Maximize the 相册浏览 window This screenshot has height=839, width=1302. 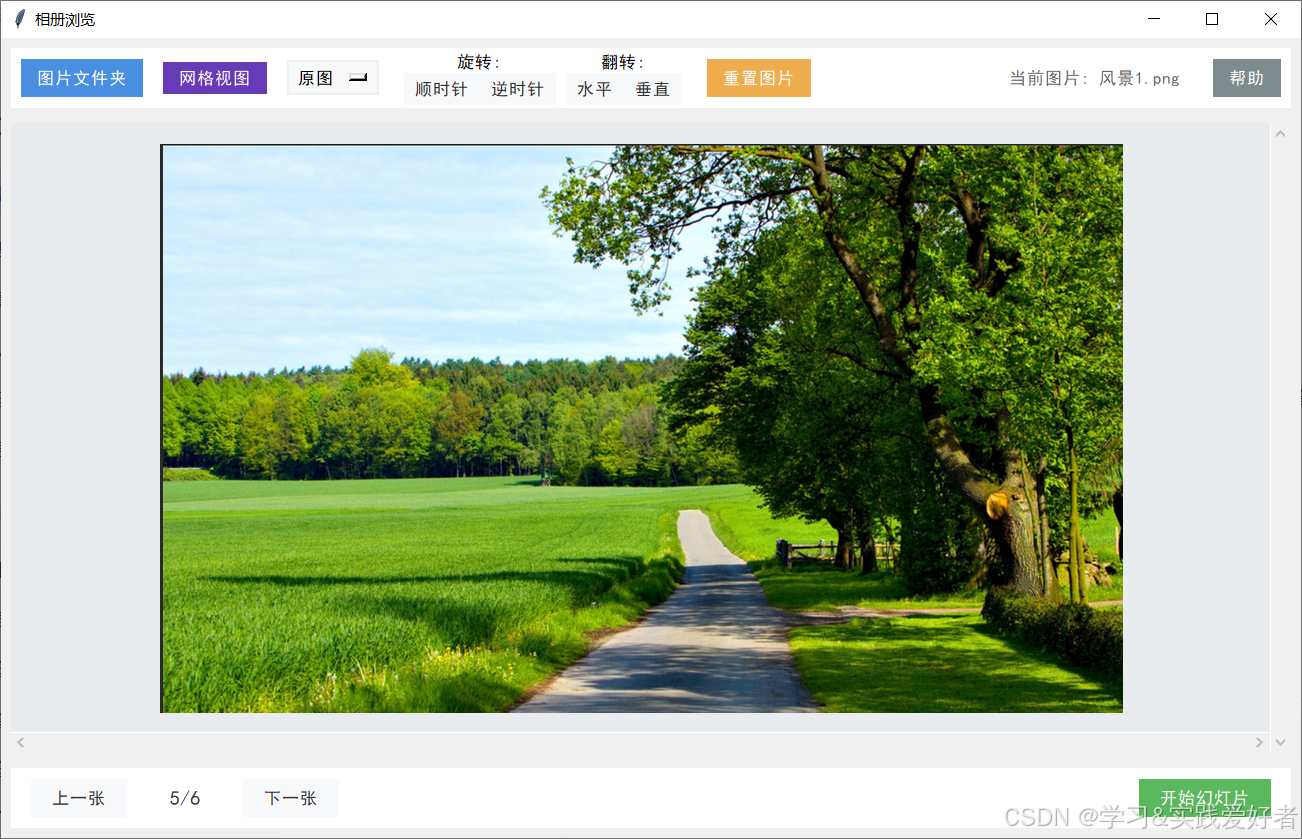pyautogui.click(x=1212, y=19)
